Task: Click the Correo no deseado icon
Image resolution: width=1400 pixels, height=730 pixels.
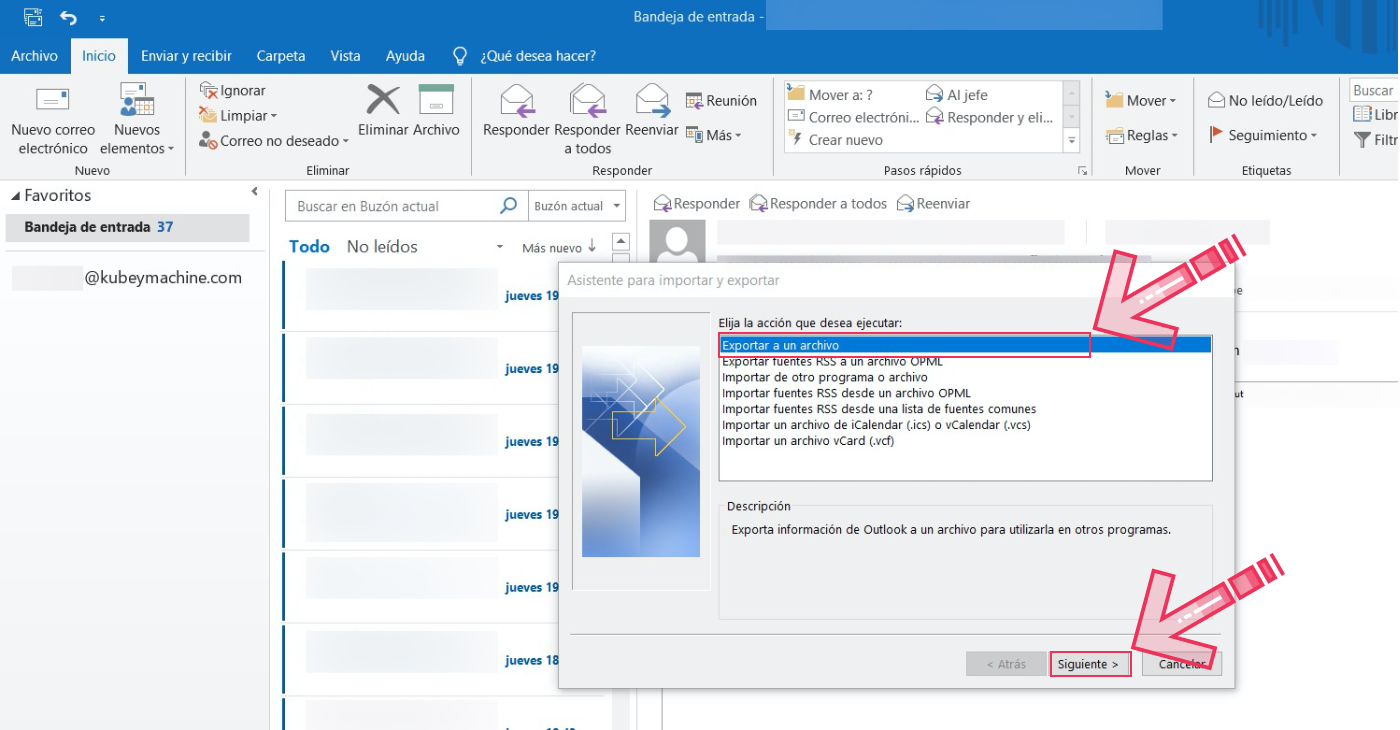Action: 208,141
